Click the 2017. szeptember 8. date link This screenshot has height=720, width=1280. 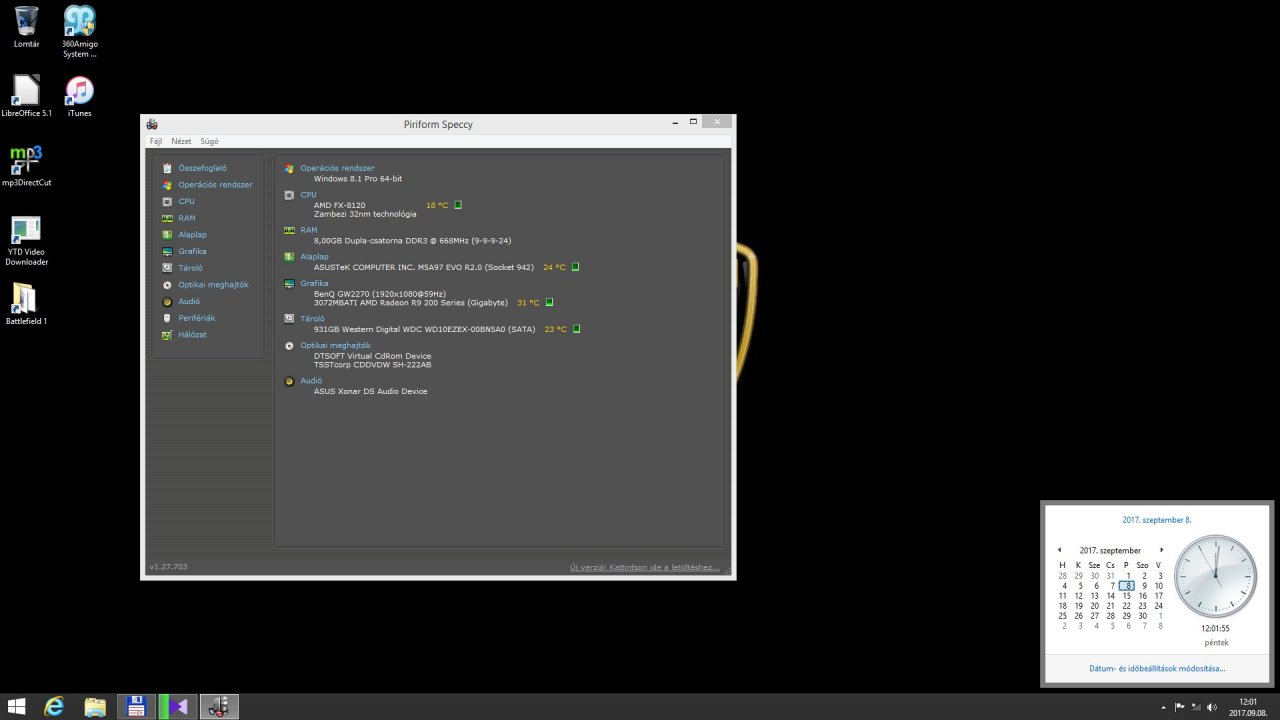1157,520
